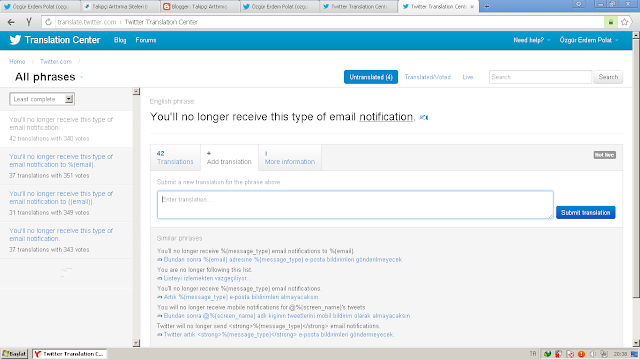Select phrase ending with %{email}
The image size is (640, 360).
pos(66,166)
